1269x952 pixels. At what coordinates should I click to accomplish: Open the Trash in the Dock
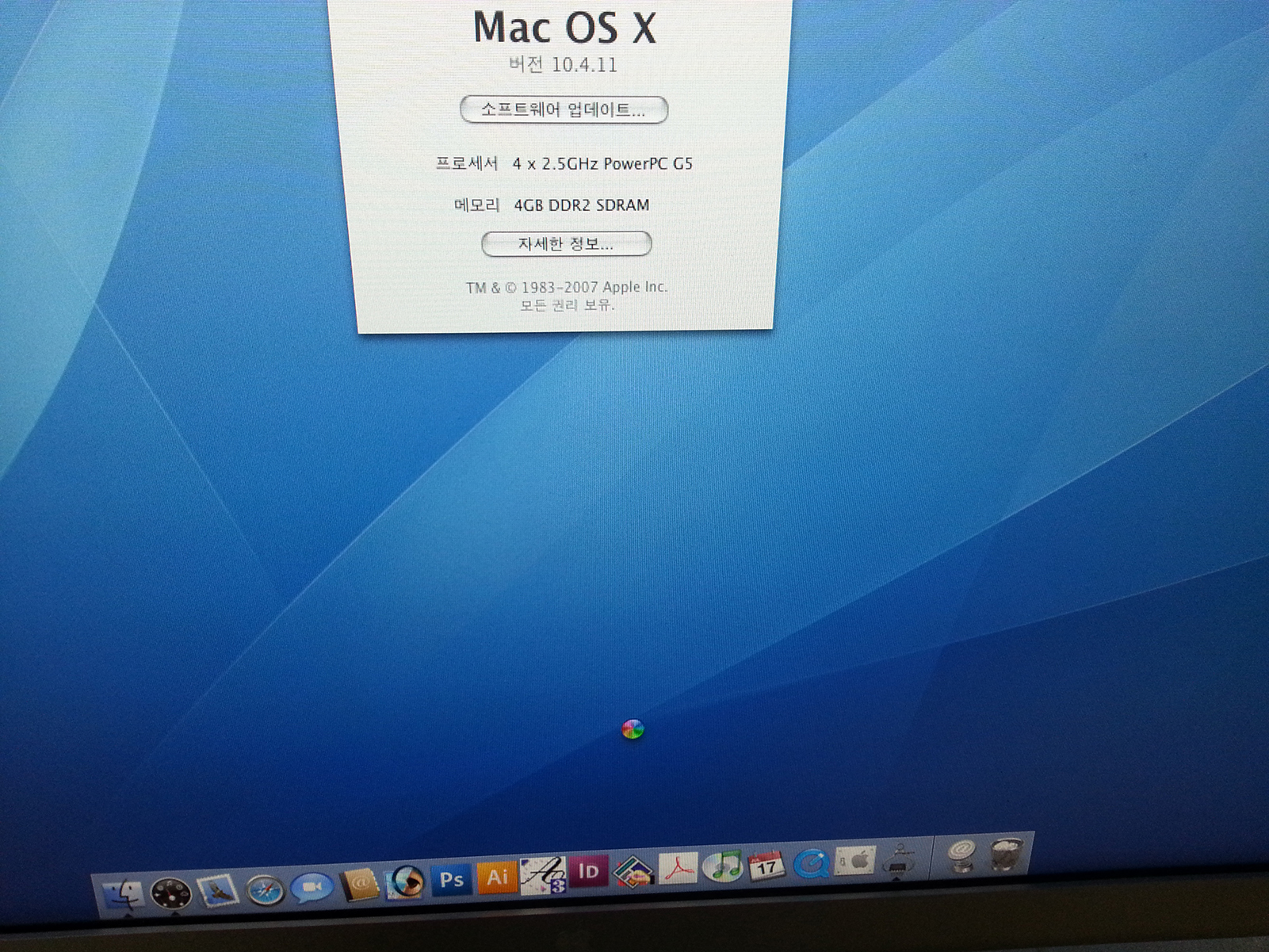point(1005,854)
